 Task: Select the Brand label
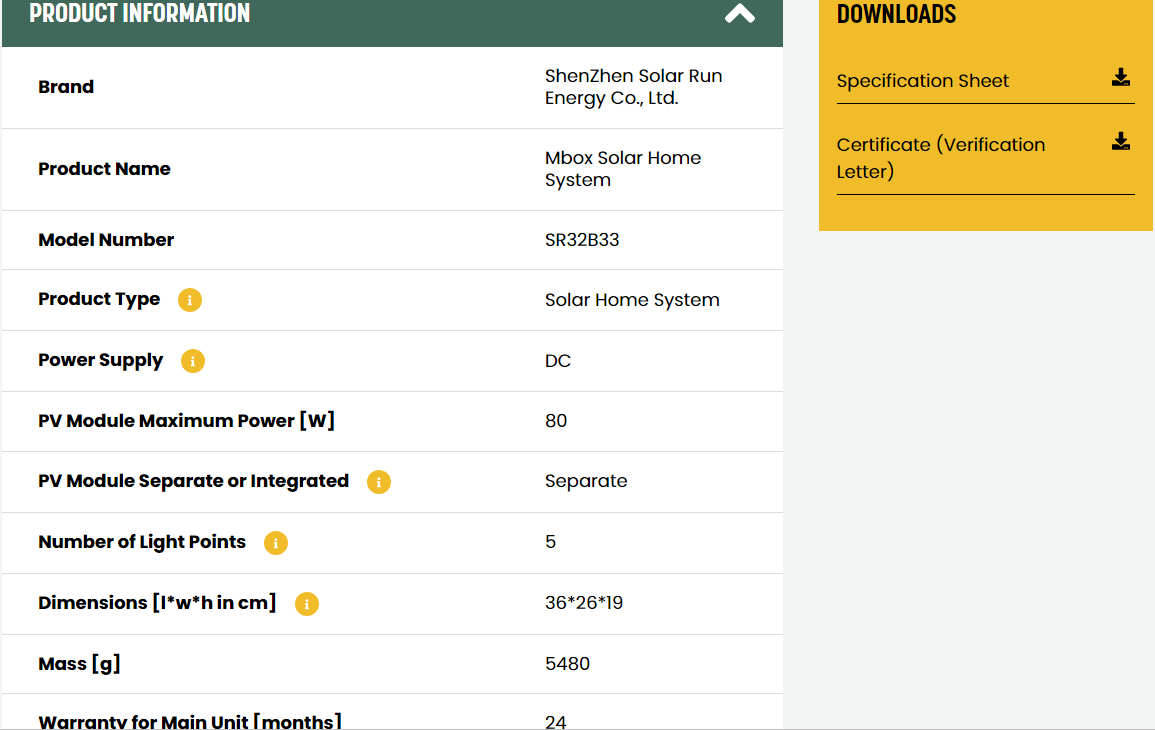(x=66, y=87)
